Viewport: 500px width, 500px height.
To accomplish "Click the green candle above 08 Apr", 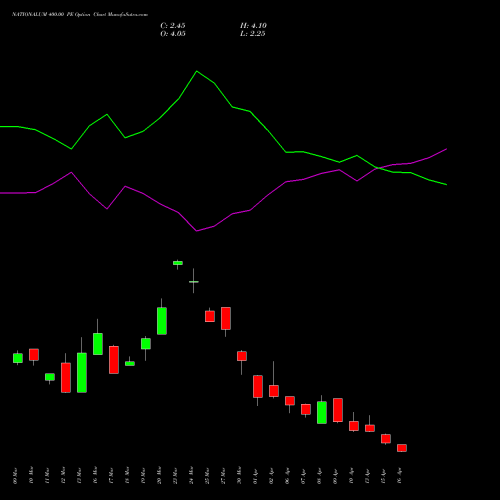I will coord(322,412).
